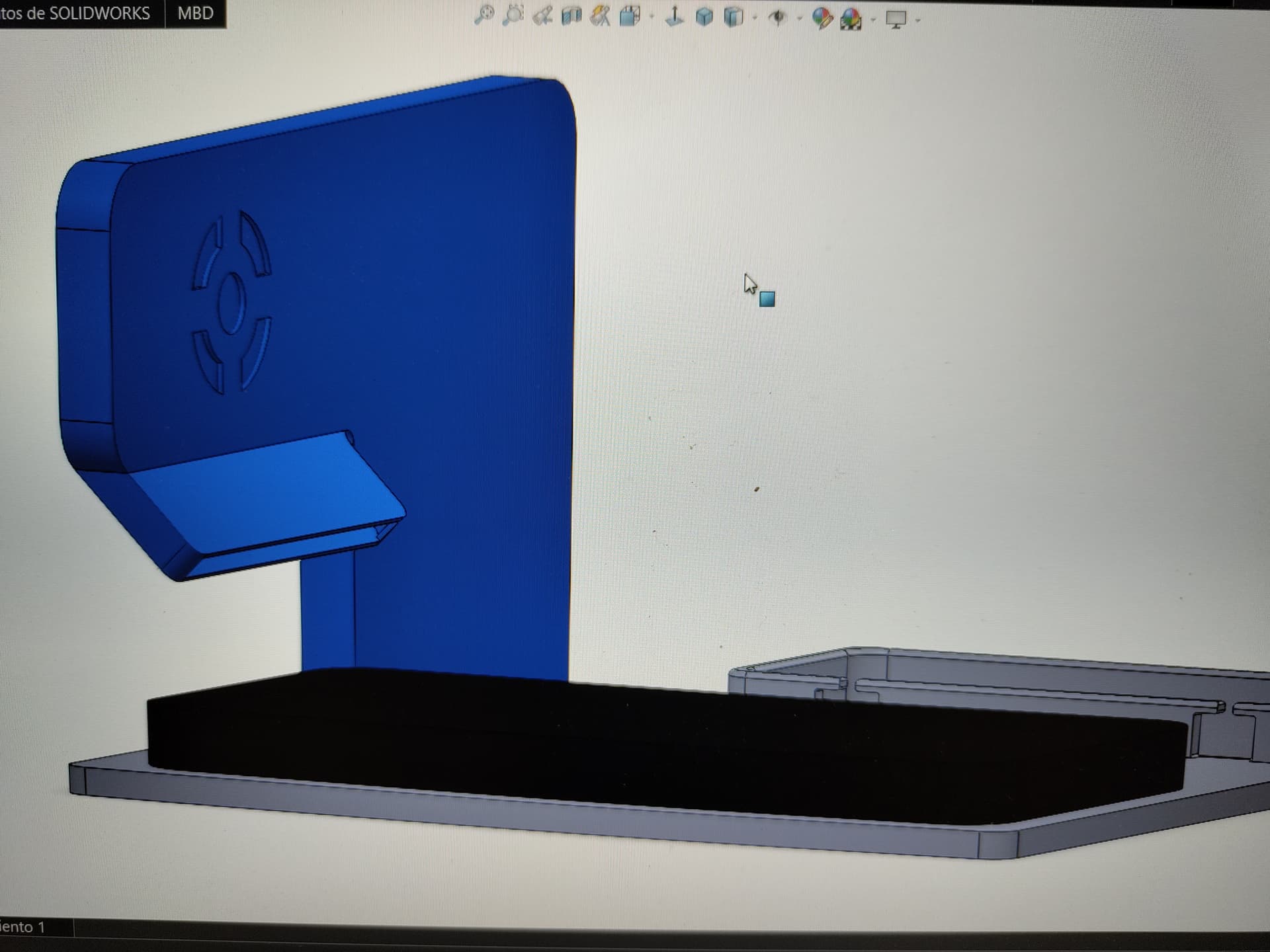1270x952 pixels.
Task: Open the Edit Appearance color ball tool
Action: (x=822, y=19)
